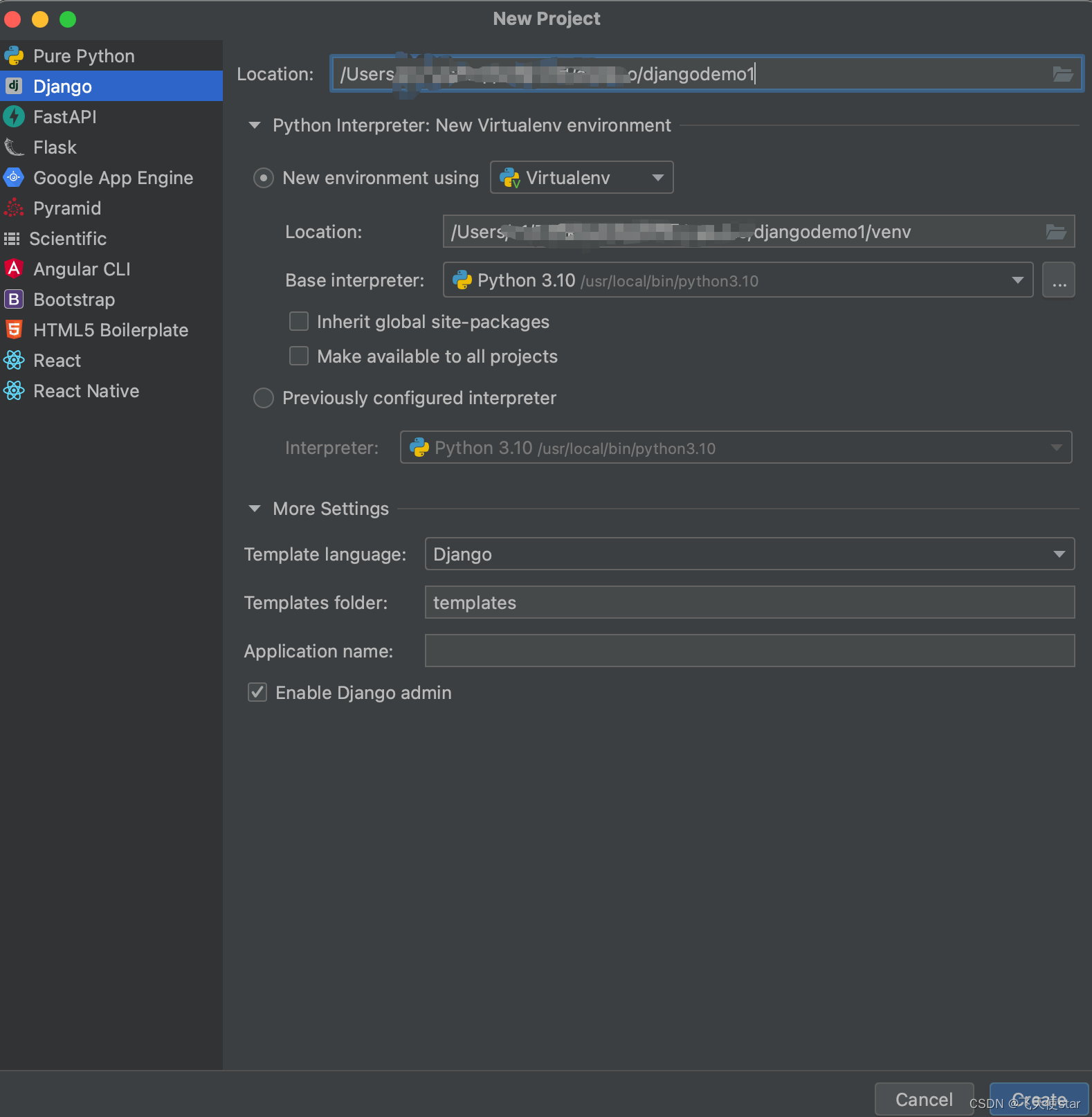Image resolution: width=1092 pixels, height=1117 pixels.
Task: Click the Google App Engine icon
Action: (14, 178)
